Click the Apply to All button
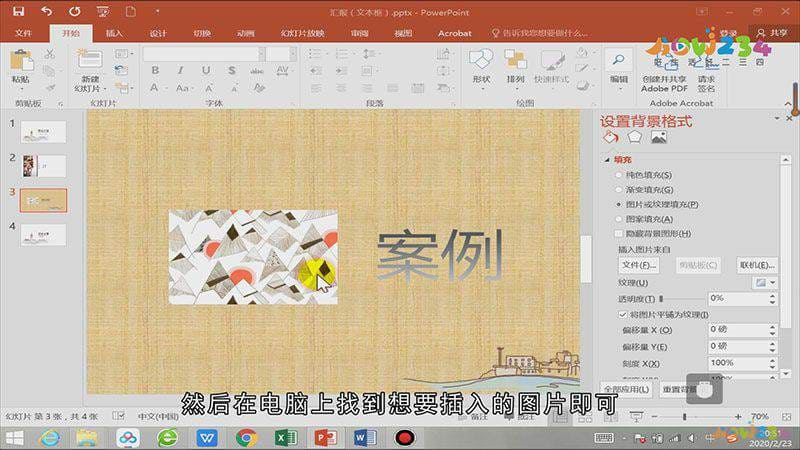Image resolution: width=800 pixels, height=450 pixels. pyautogui.click(x=627, y=389)
